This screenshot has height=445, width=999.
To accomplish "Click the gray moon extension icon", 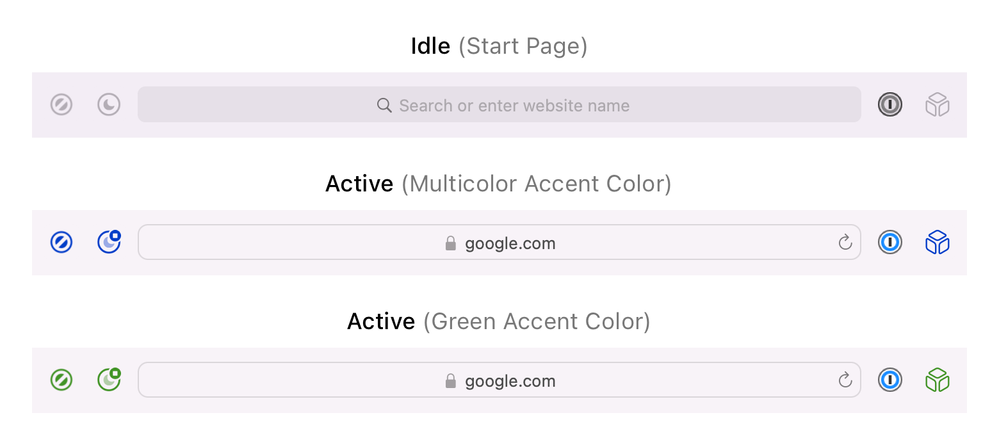I will (109, 105).
